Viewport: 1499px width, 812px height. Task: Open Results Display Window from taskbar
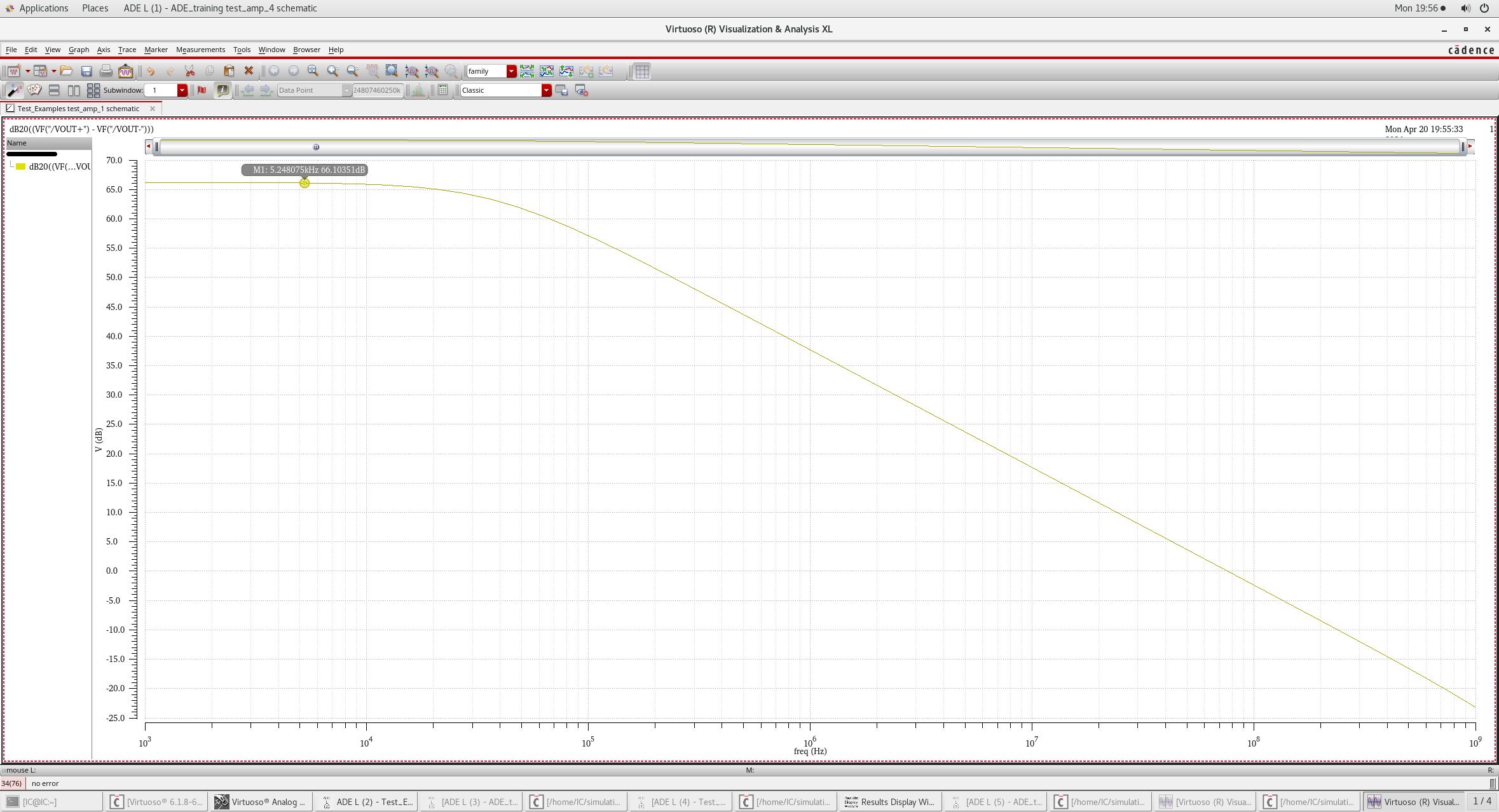coord(890,802)
